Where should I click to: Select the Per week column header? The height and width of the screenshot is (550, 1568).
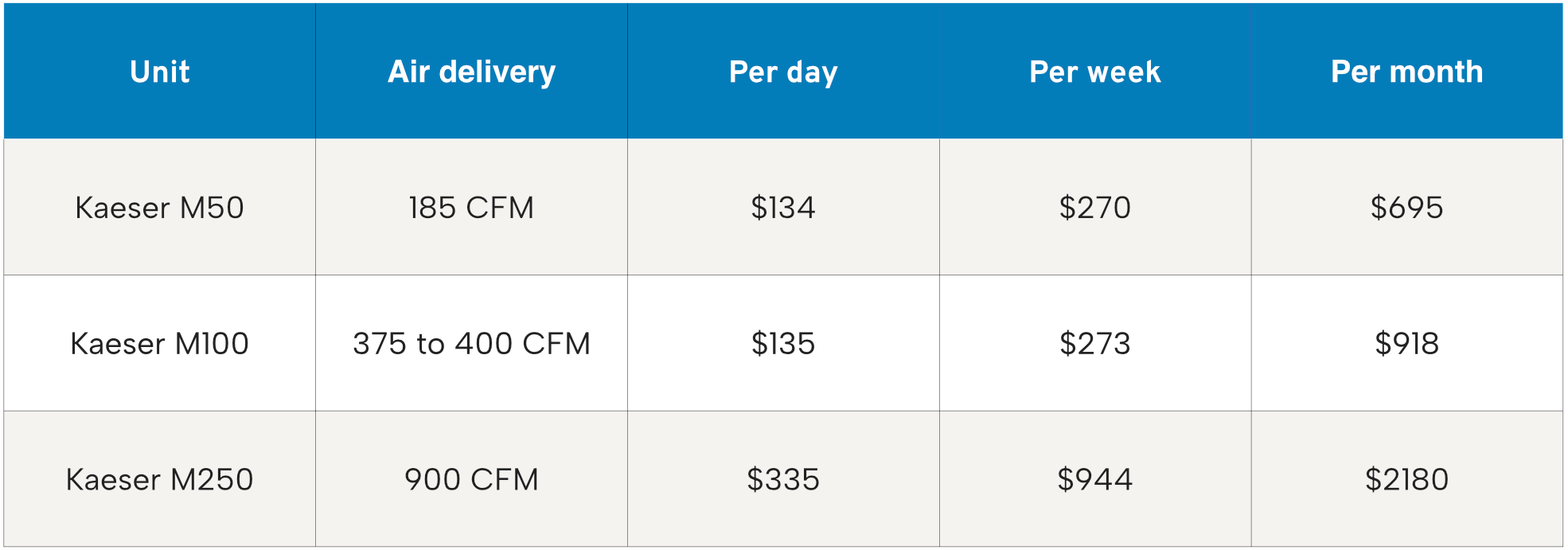(x=1095, y=72)
